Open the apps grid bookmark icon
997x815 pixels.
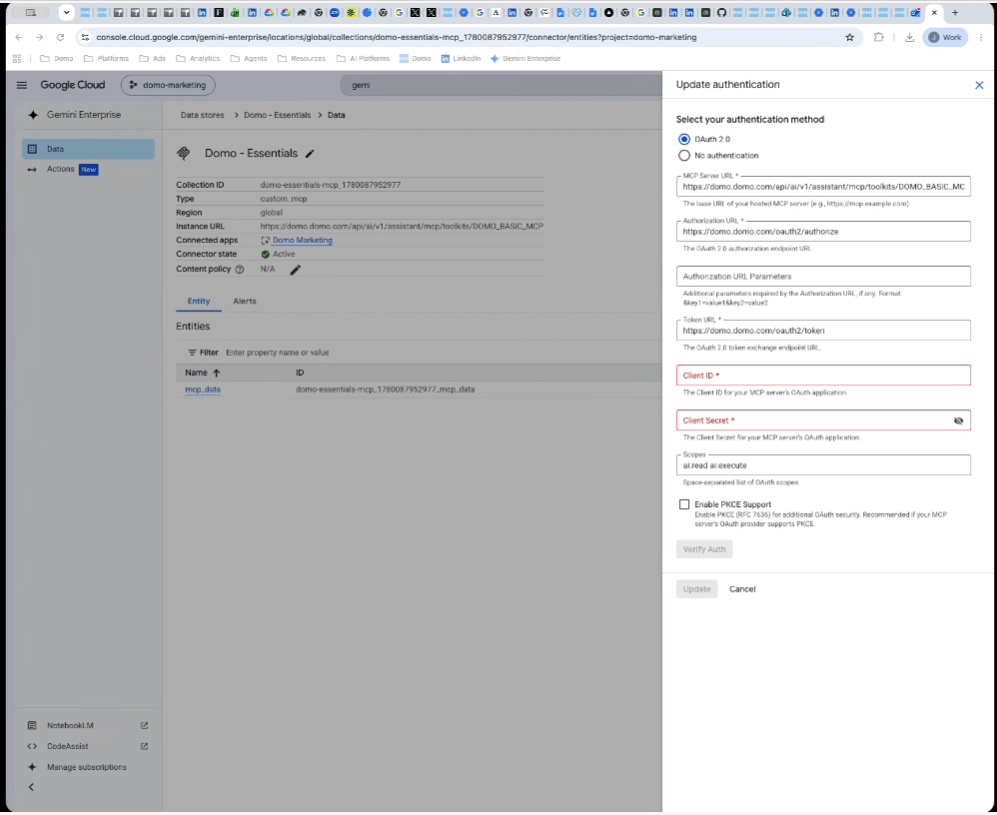17,58
